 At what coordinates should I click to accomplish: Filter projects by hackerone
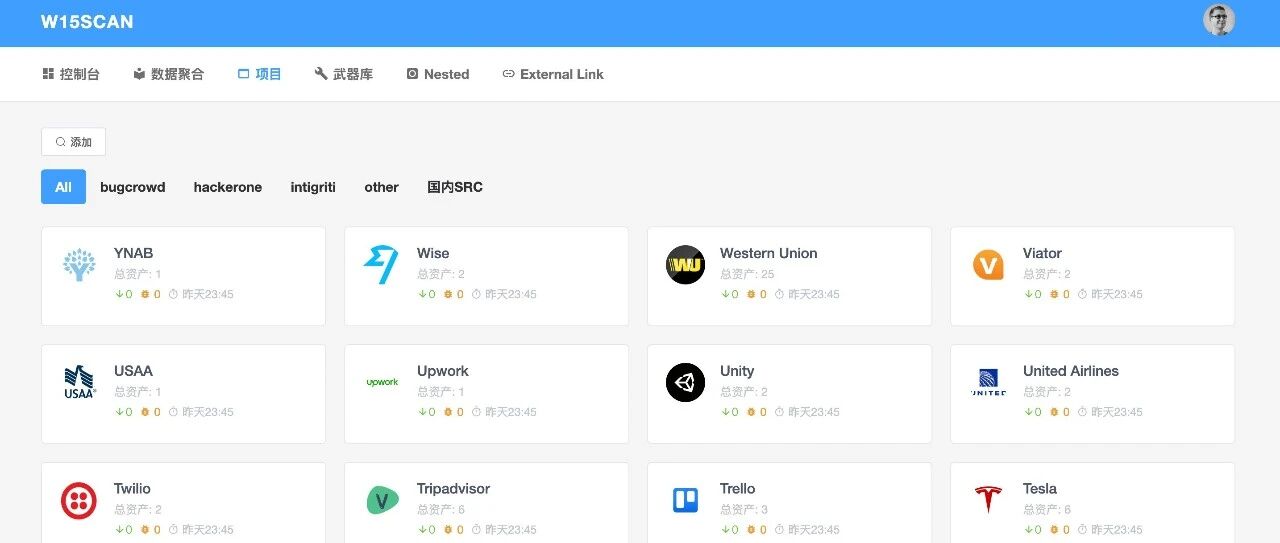(x=228, y=187)
